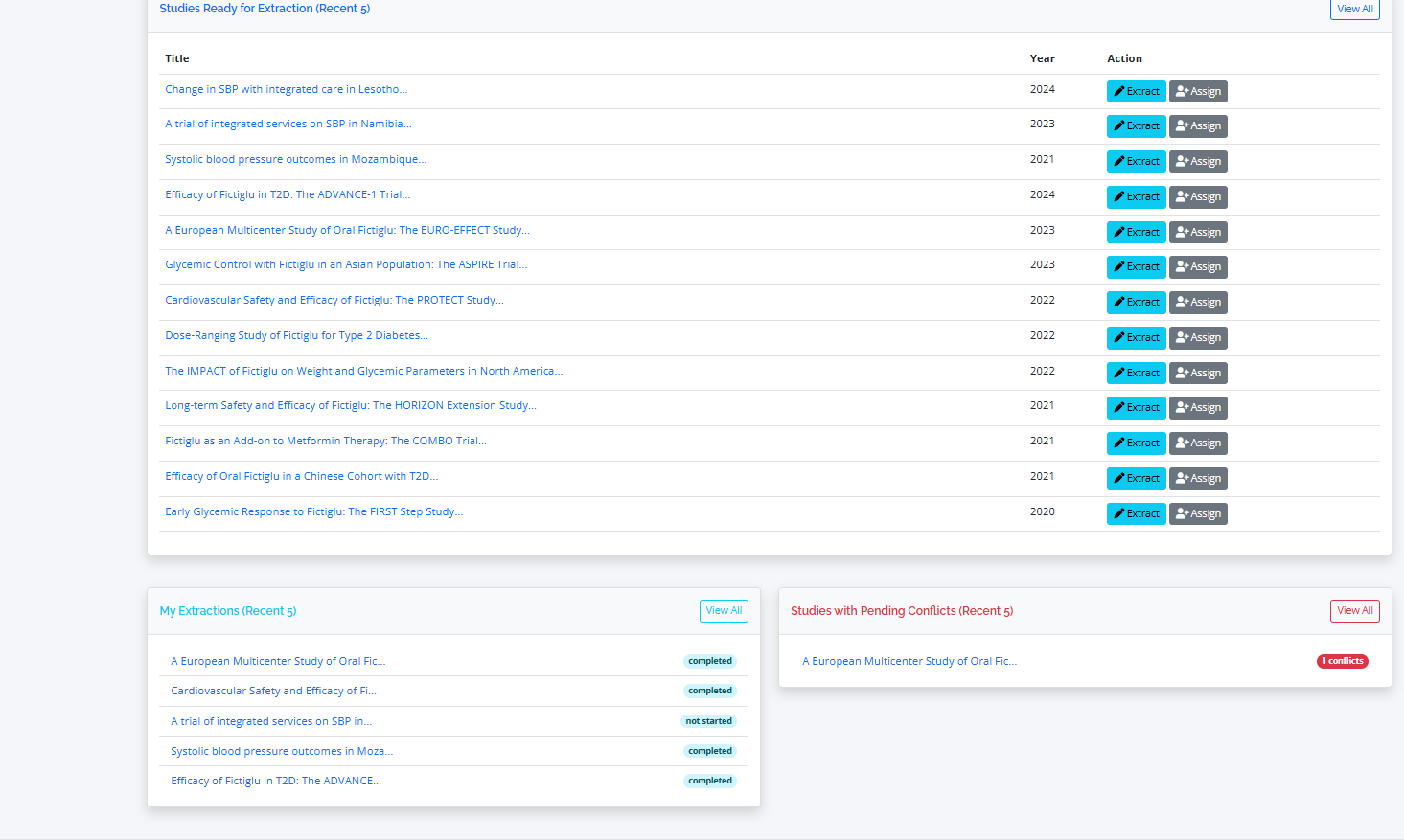Click the Extract icon for the PROTECT Study
1404x840 pixels.
[1119, 302]
